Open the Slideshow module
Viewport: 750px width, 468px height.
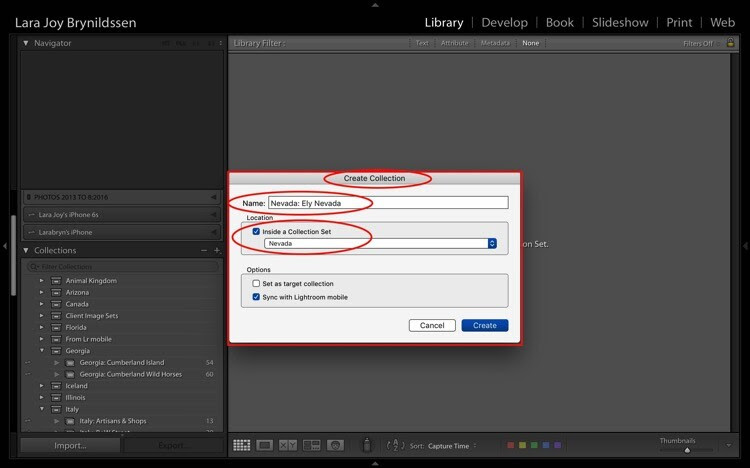click(x=620, y=22)
